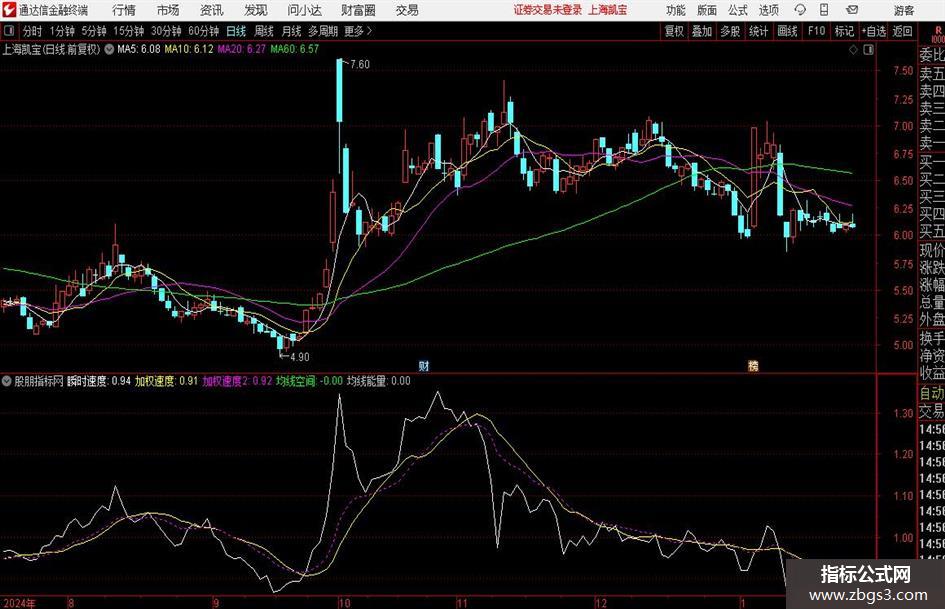Click the 2024年 date axis label

(19, 603)
